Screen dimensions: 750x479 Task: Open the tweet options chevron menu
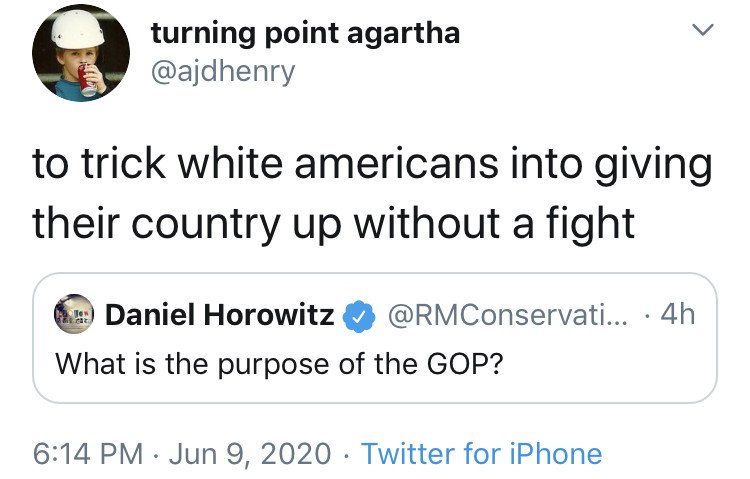tap(705, 33)
